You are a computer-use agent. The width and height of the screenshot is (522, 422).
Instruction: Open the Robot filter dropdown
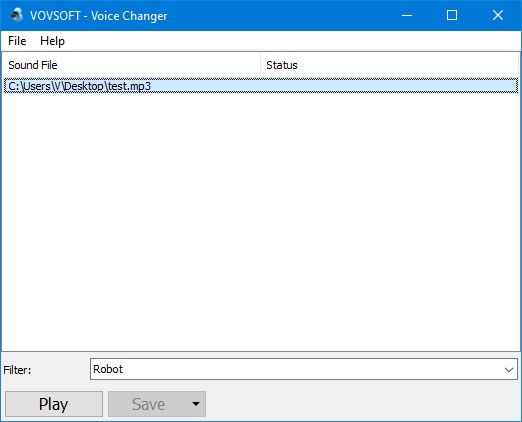pos(304,369)
